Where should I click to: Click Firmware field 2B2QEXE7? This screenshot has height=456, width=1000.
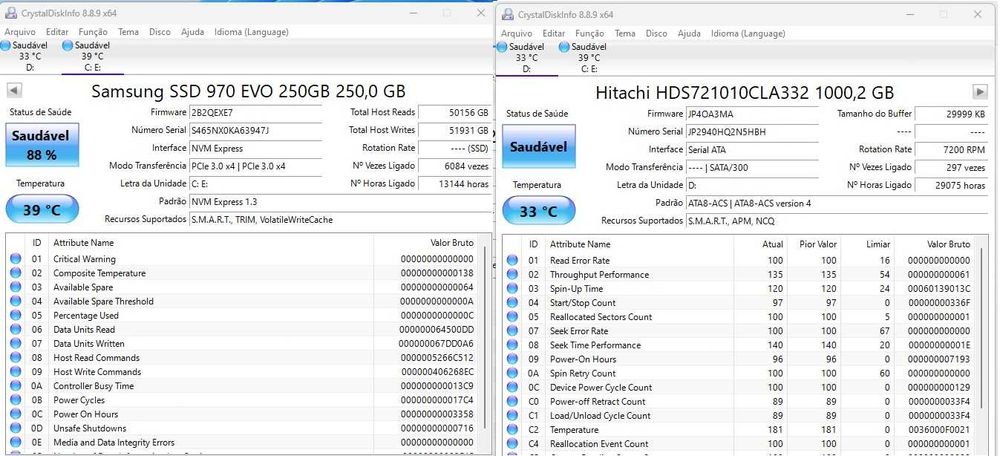tap(255, 113)
